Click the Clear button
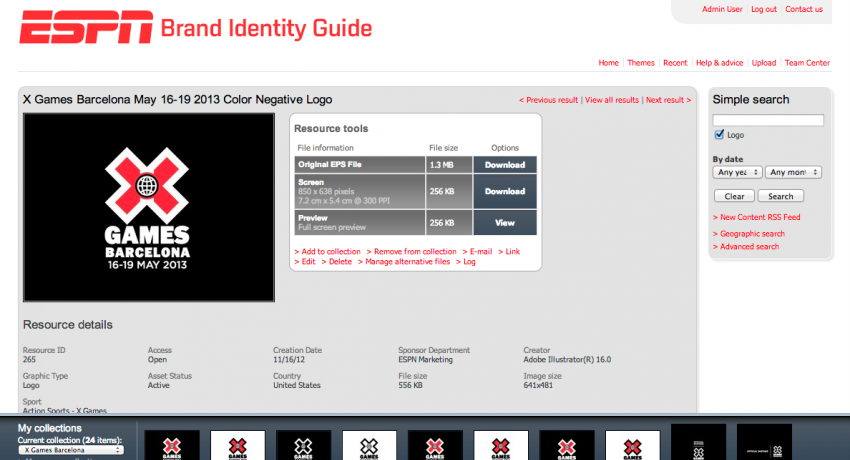This screenshot has height=460, width=850. point(734,196)
